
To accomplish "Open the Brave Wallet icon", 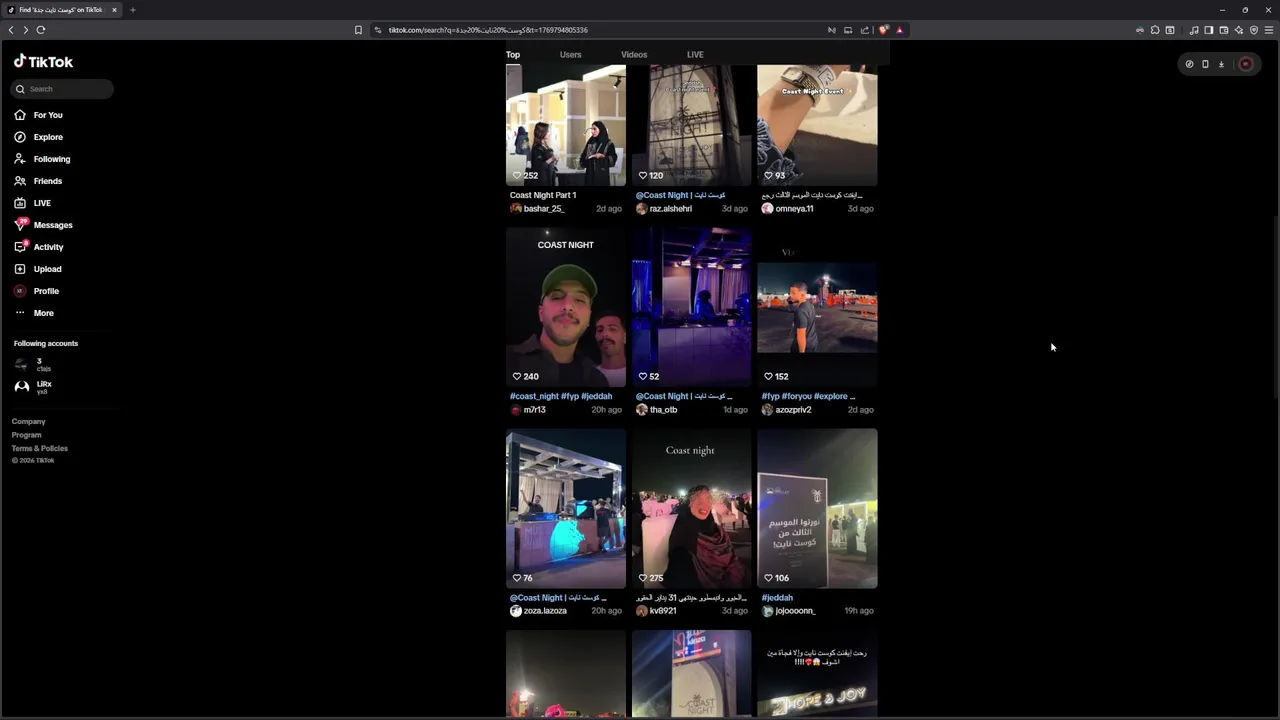I will click(1223, 30).
